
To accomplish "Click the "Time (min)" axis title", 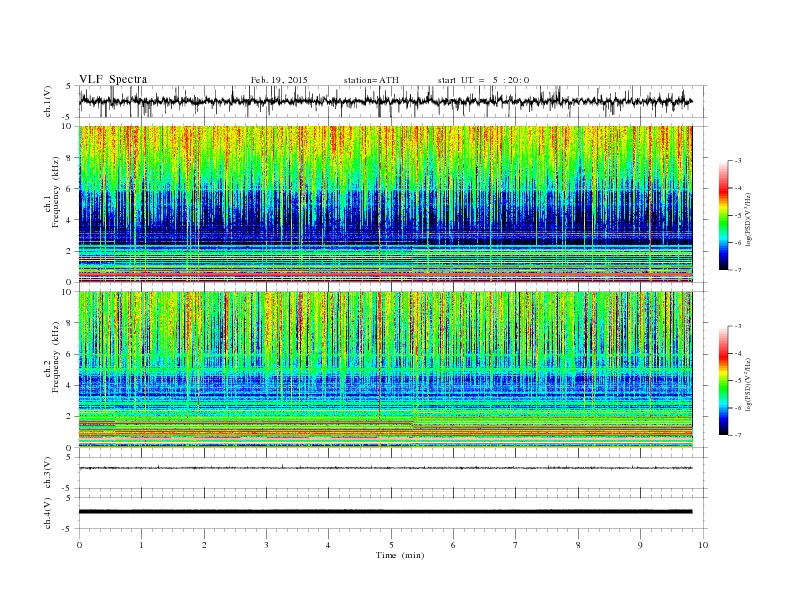I will 400,555.
